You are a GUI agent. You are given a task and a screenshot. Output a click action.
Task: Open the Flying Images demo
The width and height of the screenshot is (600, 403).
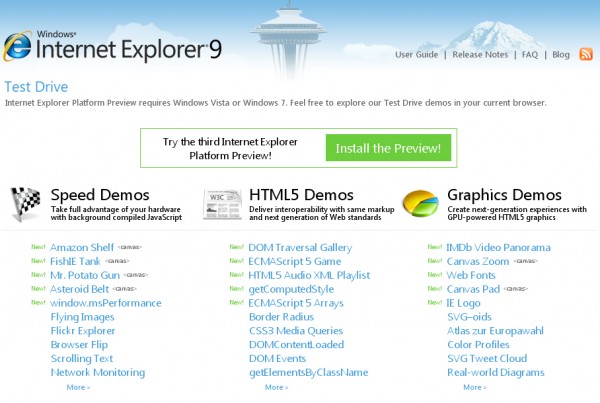[82, 317]
